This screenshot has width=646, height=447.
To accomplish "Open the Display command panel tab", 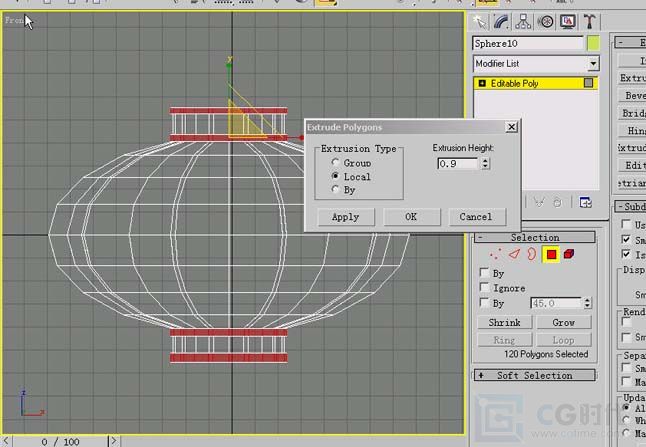I will [568, 21].
